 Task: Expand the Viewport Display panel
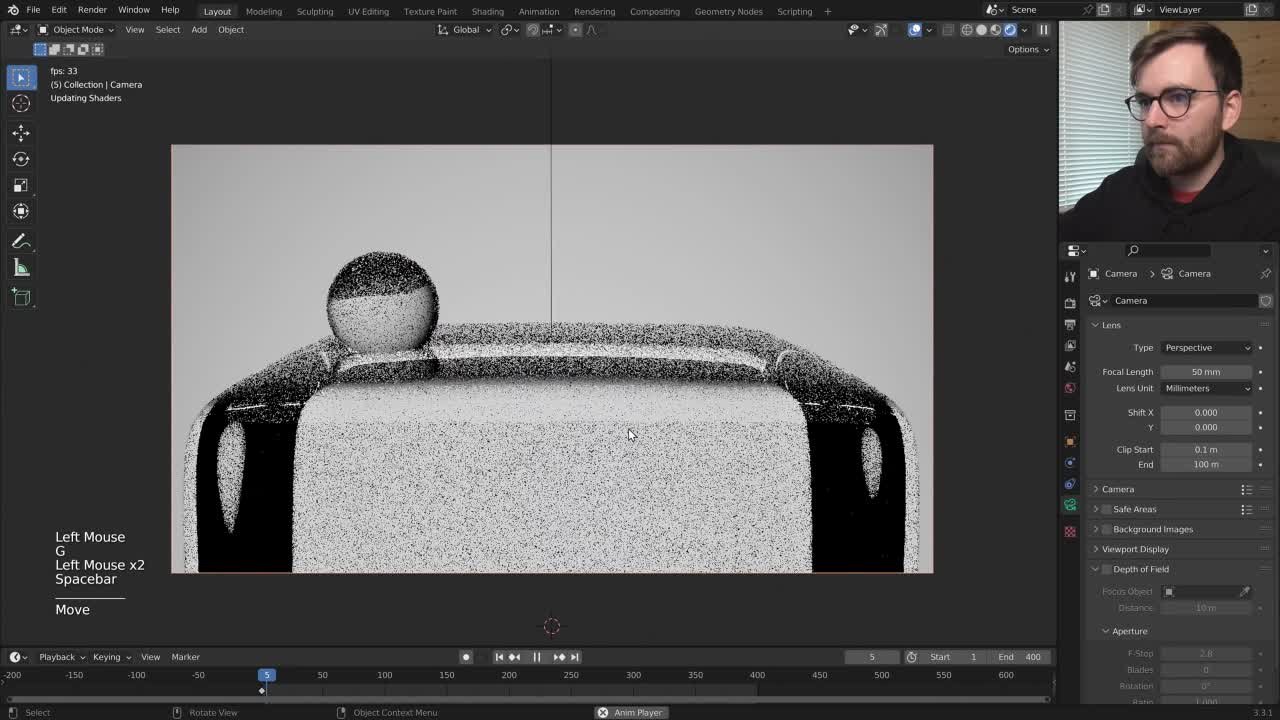click(1134, 549)
